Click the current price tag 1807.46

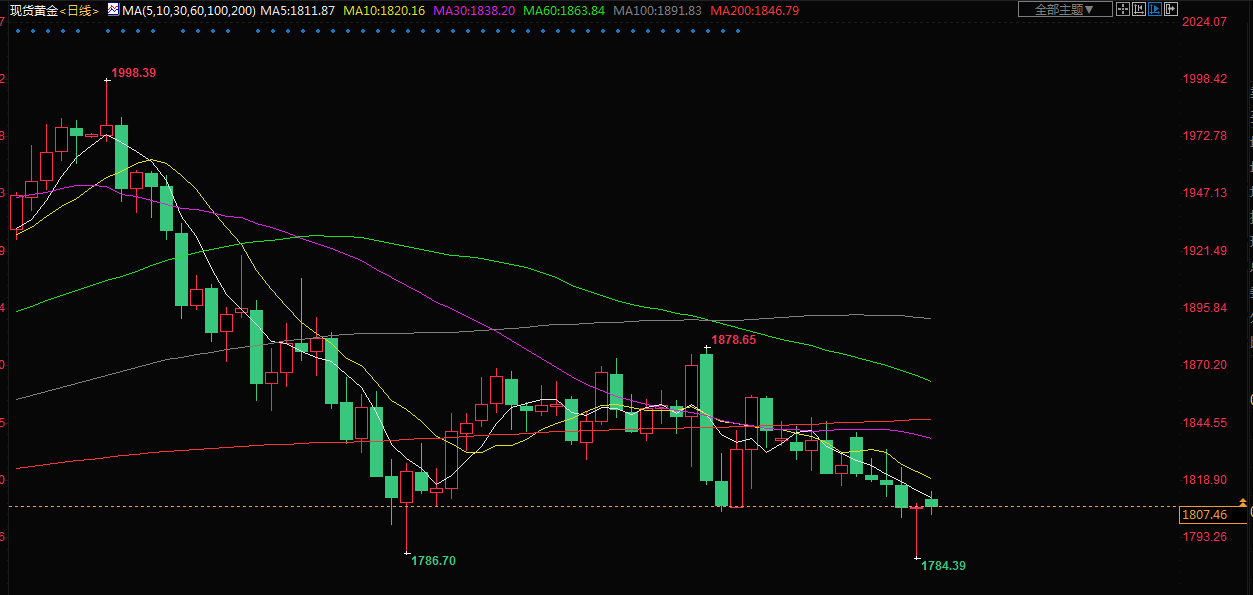pos(1203,515)
